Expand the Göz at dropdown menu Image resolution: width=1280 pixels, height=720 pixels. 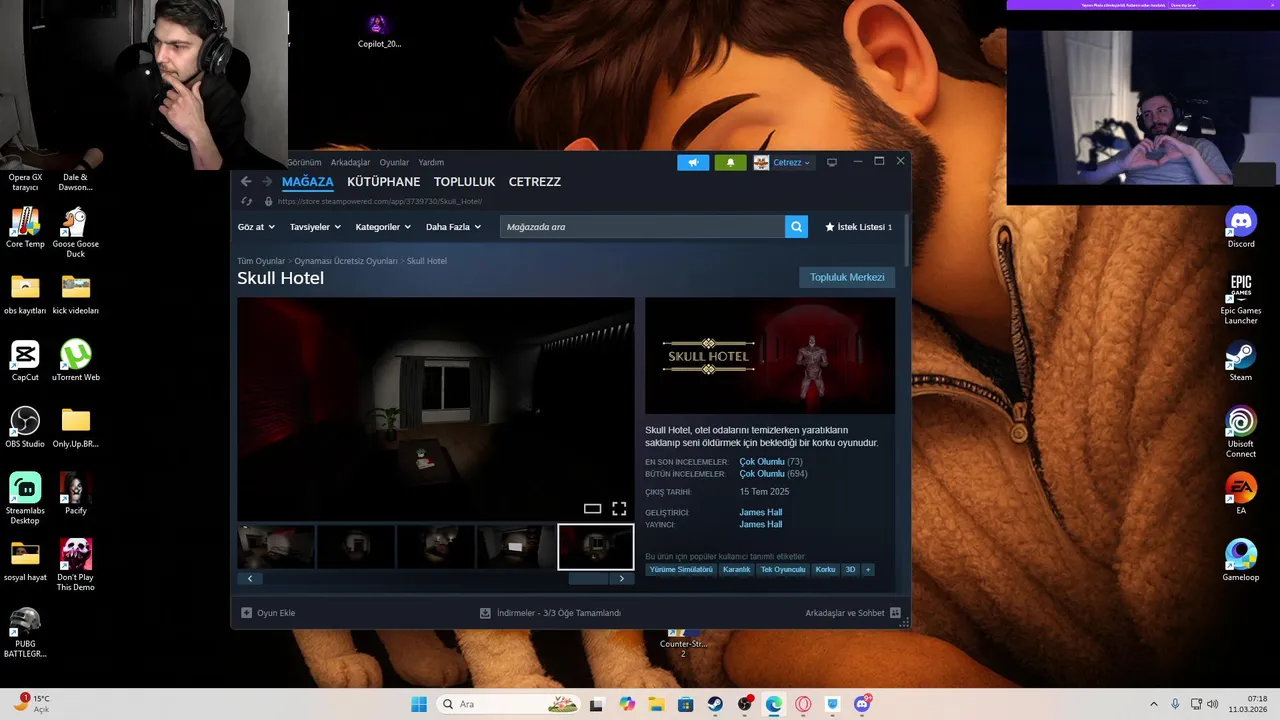pos(256,227)
